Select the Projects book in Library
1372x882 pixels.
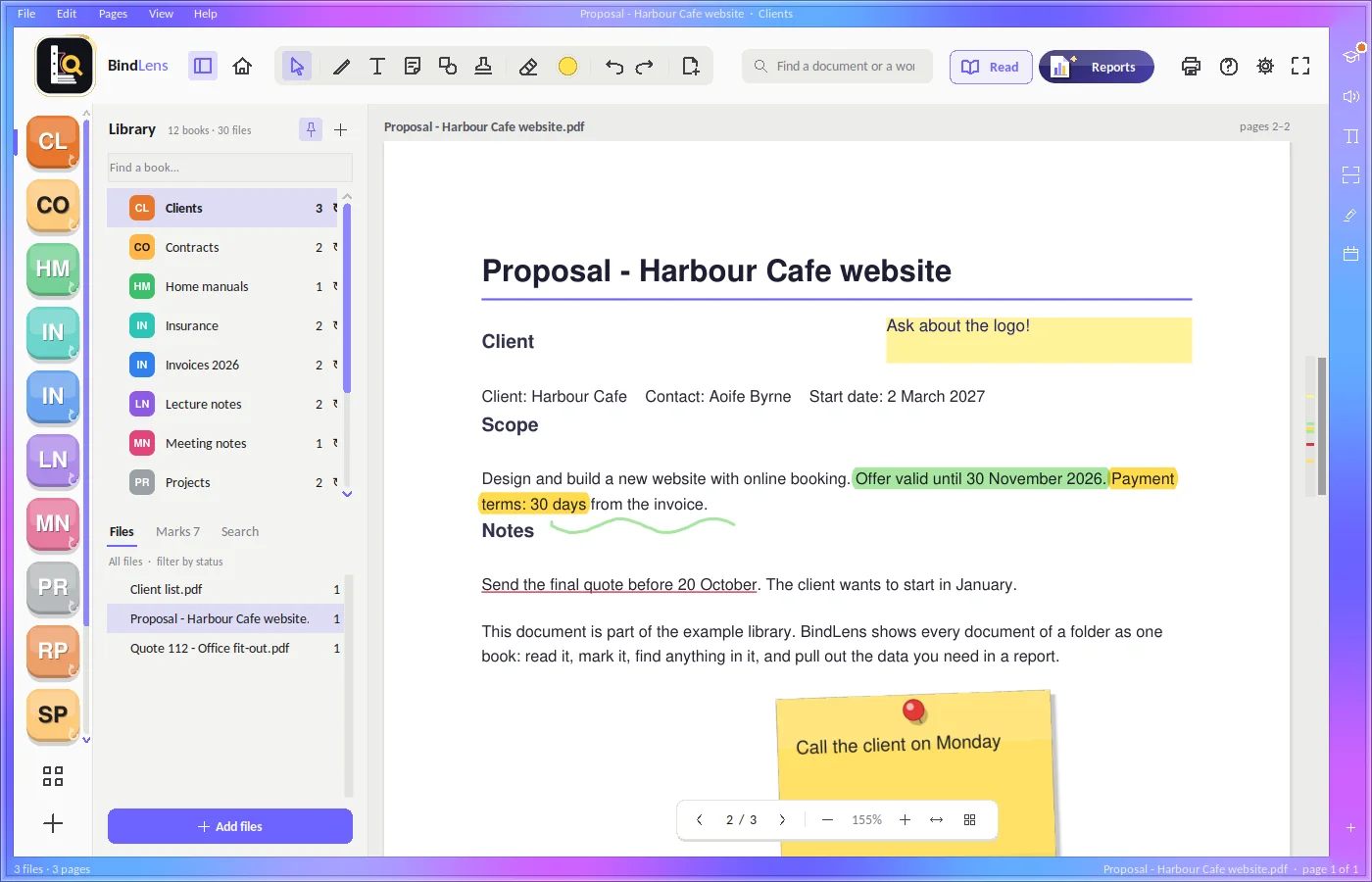(222, 482)
